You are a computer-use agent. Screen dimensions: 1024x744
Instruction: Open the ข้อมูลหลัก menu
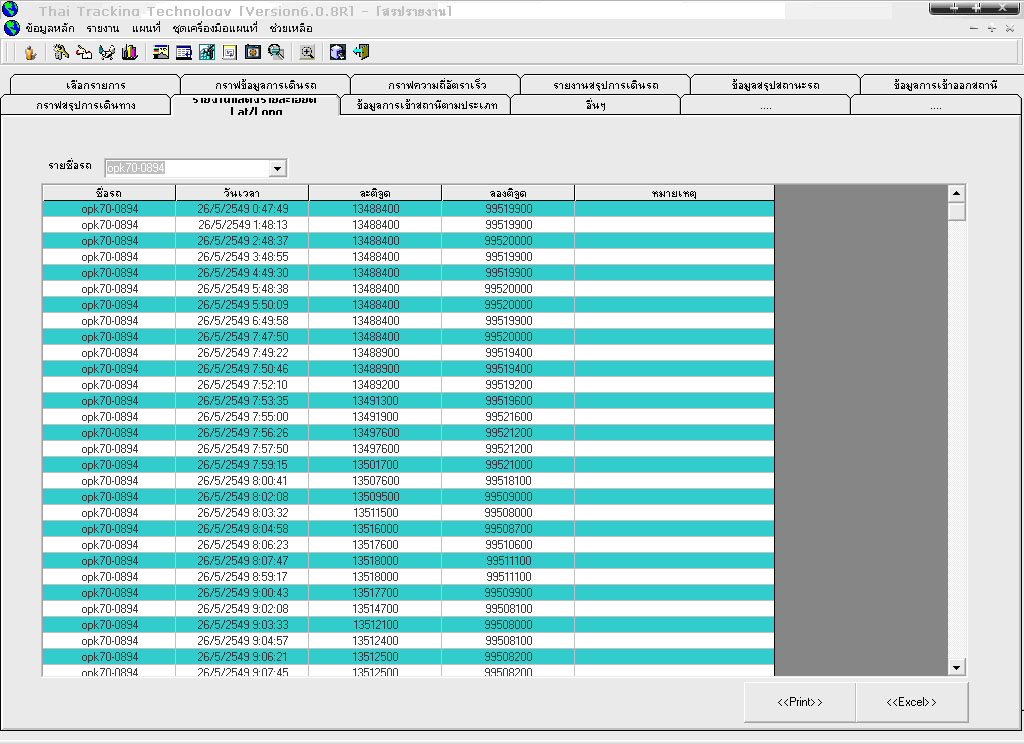(50, 28)
